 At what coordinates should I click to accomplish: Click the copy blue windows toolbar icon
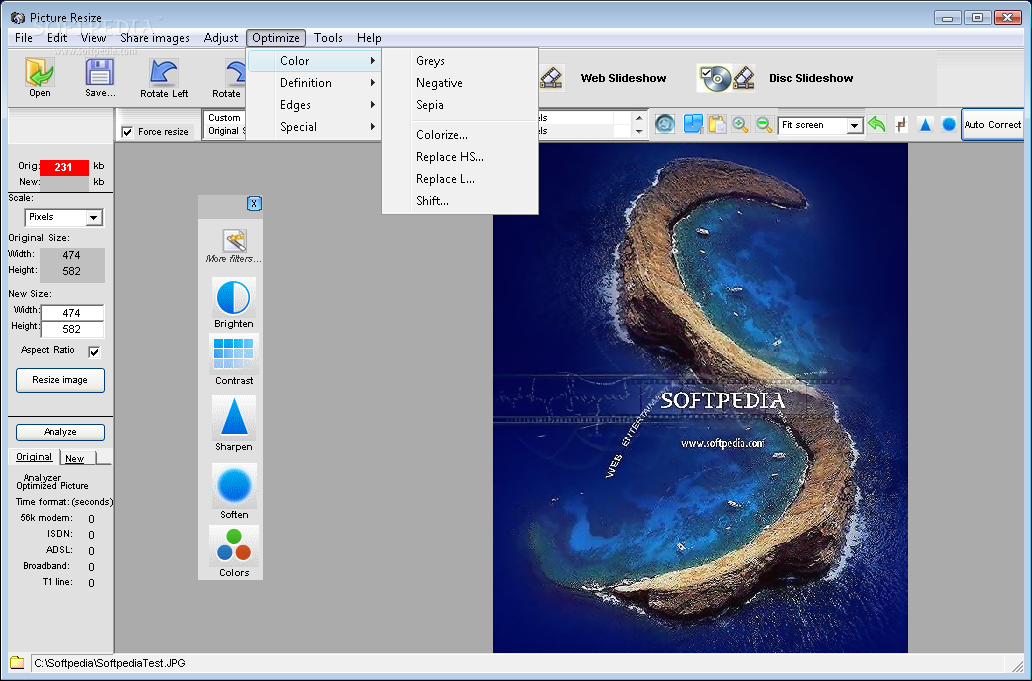693,124
